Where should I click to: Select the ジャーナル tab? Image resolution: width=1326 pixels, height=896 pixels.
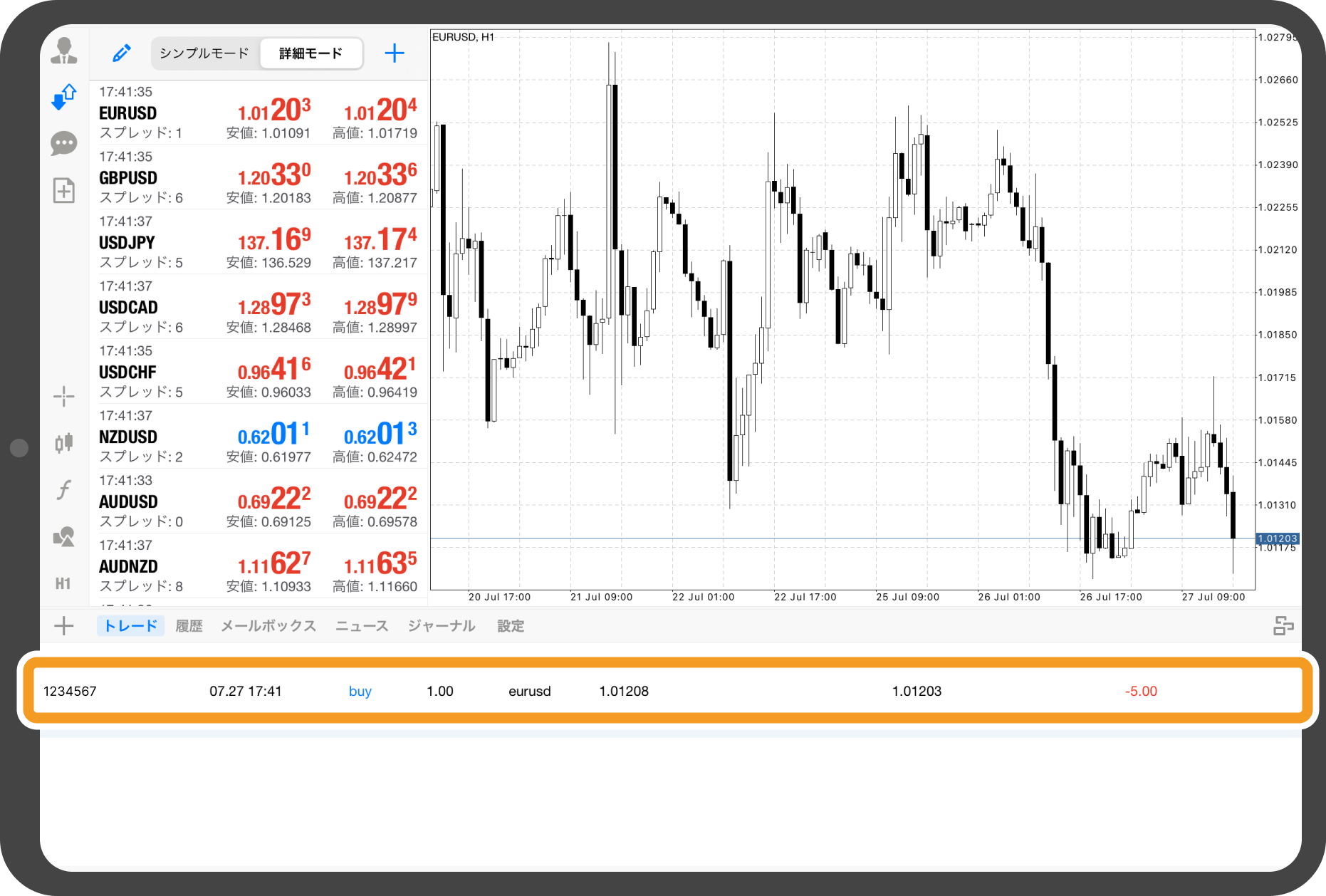[442, 626]
